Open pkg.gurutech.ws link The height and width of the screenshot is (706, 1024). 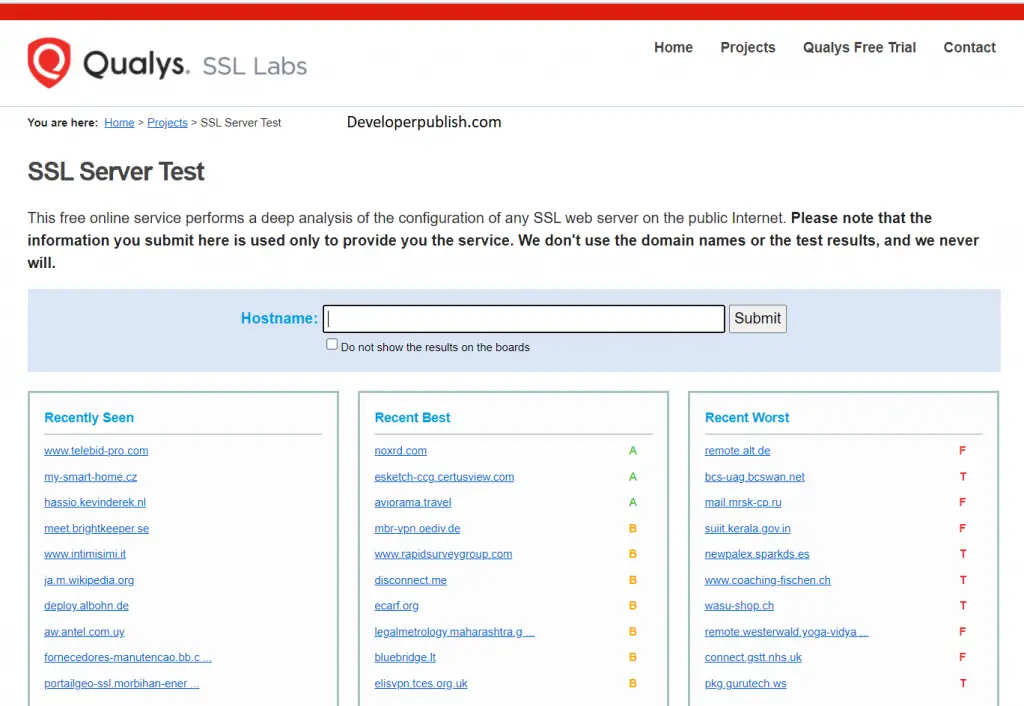745,683
